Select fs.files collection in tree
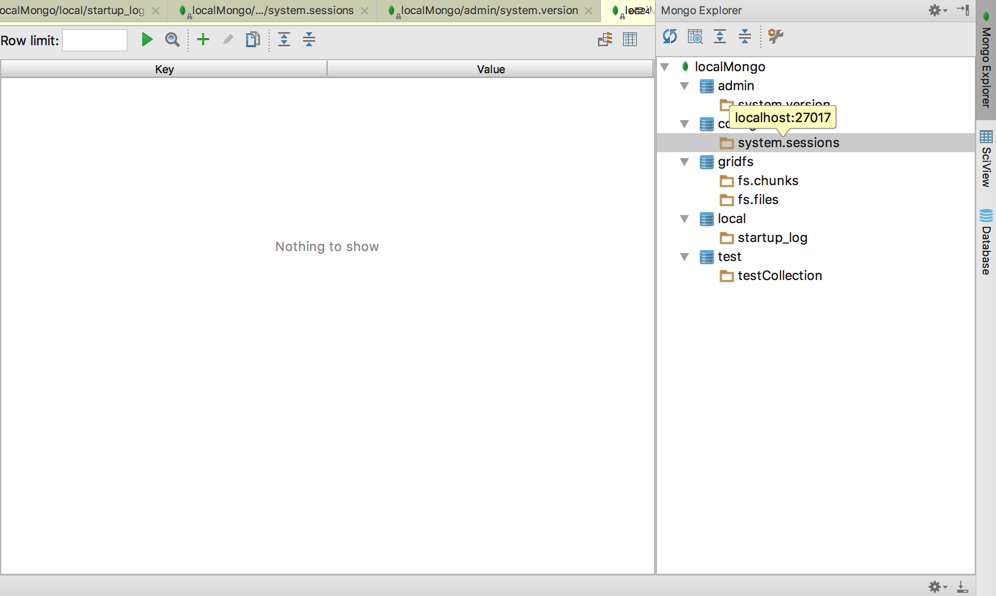The image size is (996, 596). click(x=758, y=200)
